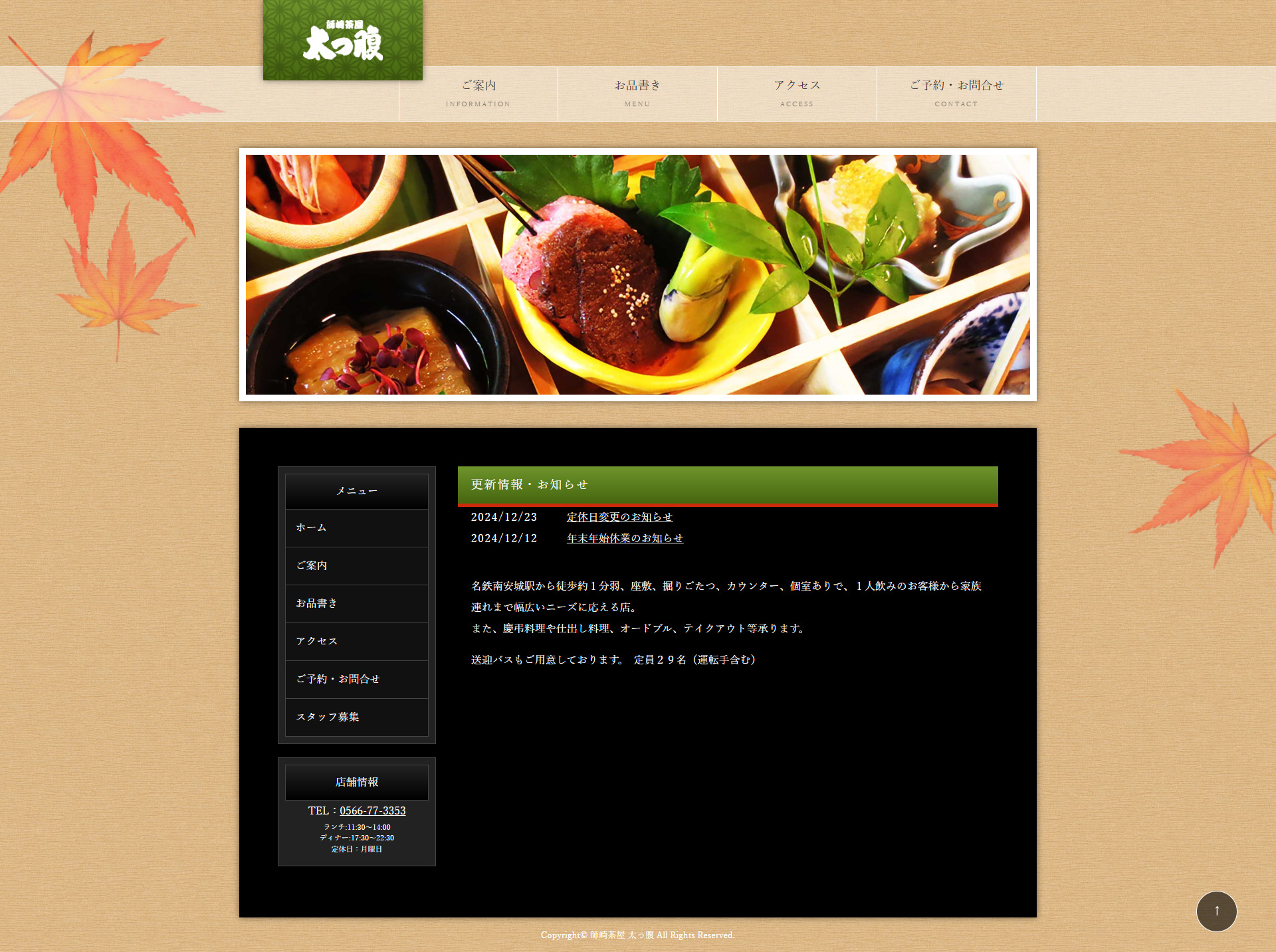
Task: Click the food hero banner image
Action: 637,274
